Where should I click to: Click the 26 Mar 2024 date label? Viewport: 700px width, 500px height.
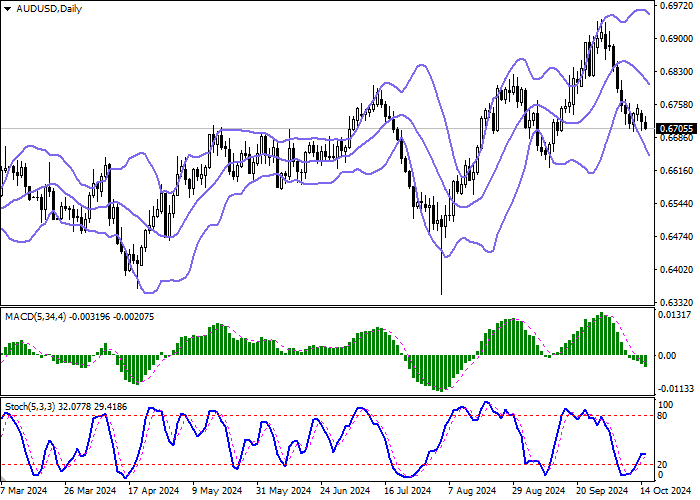click(x=90, y=491)
